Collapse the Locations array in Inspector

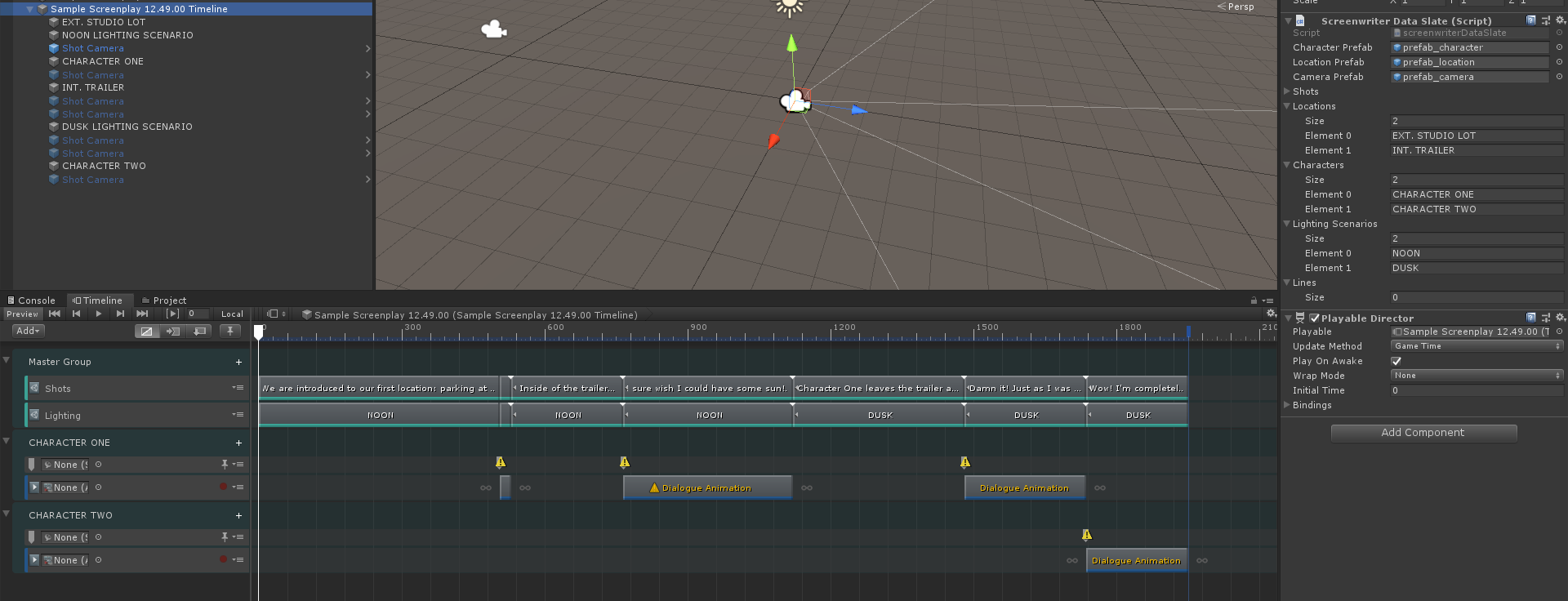tap(1287, 106)
